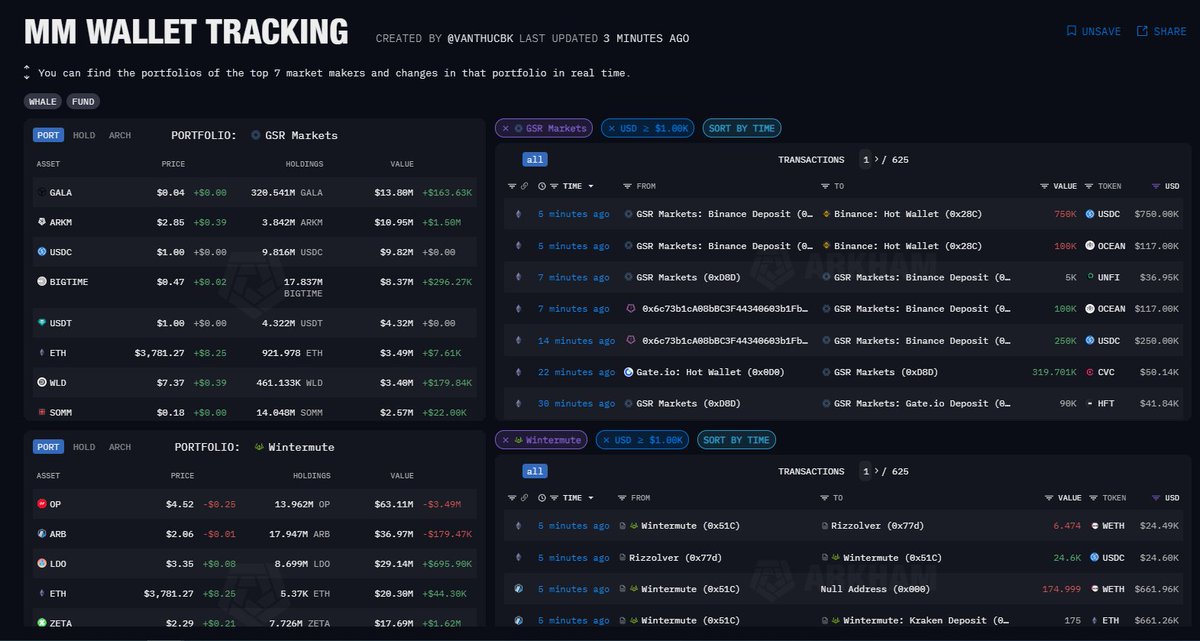Screen dimensions: 1200x641
Task: Click SORT BY TIME in GSR transactions
Action: click(x=741, y=128)
